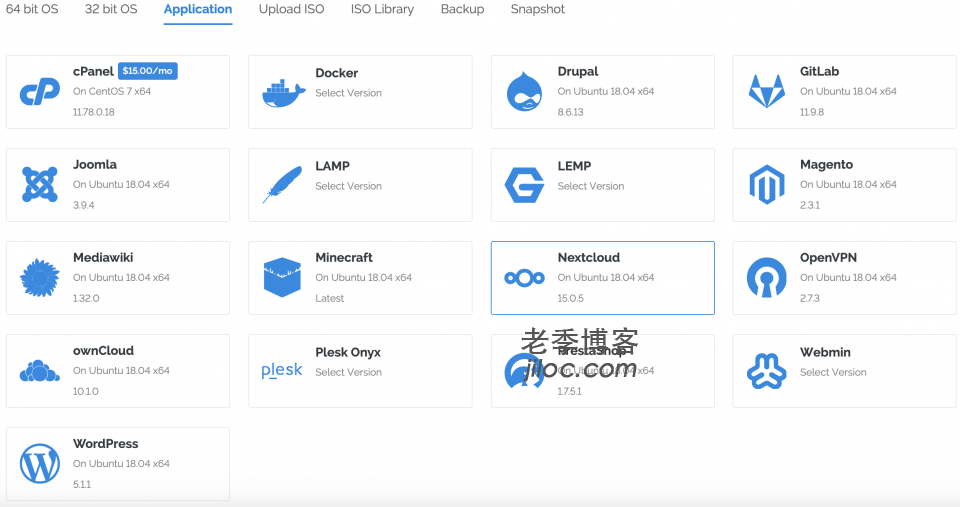The image size is (960, 507).
Task: Click the WordPress logo icon
Action: [x=40, y=464]
